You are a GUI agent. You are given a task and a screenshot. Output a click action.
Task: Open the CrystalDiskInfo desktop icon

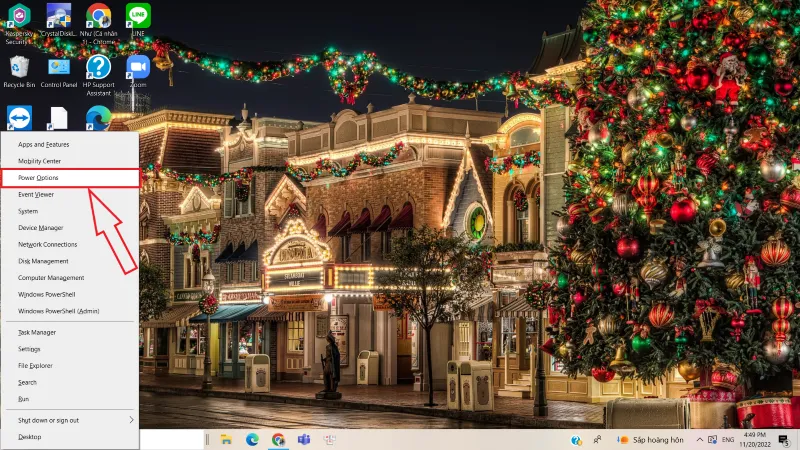click(58, 17)
